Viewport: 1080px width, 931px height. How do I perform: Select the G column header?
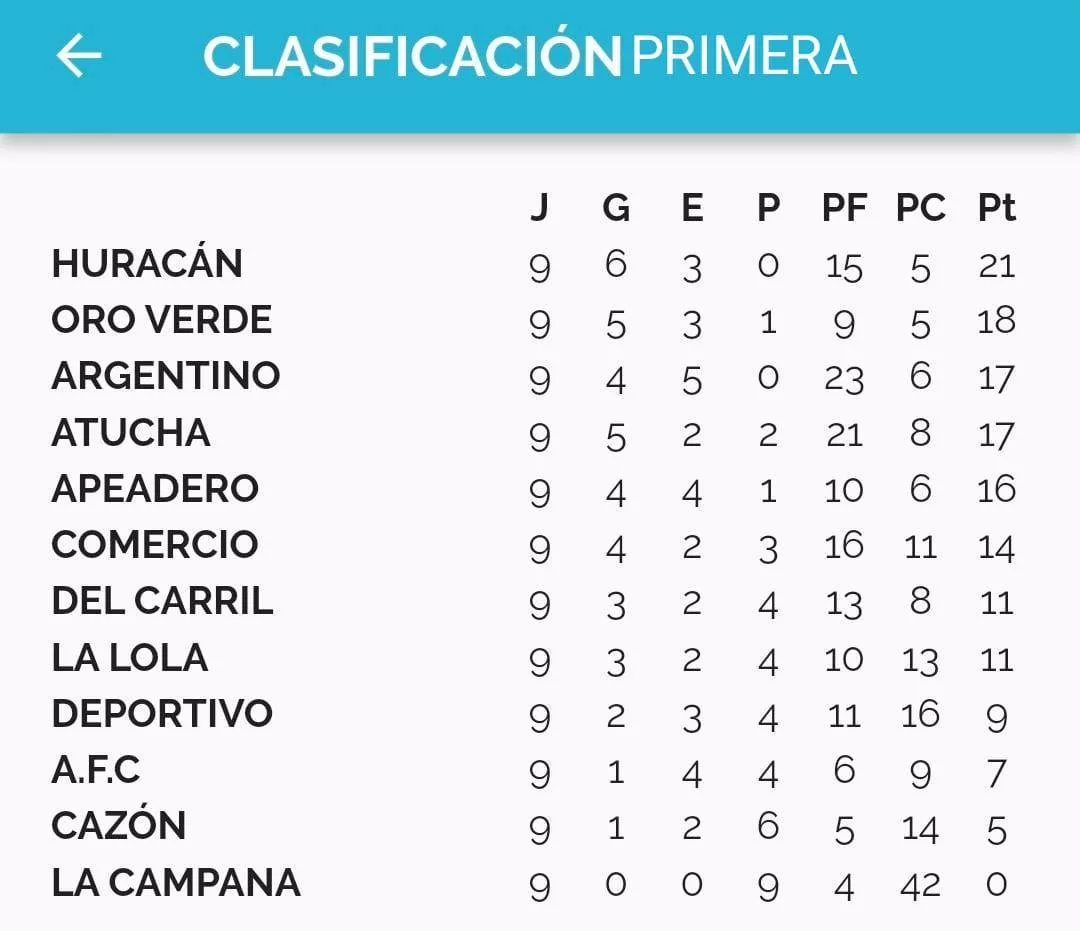pyautogui.click(x=616, y=208)
